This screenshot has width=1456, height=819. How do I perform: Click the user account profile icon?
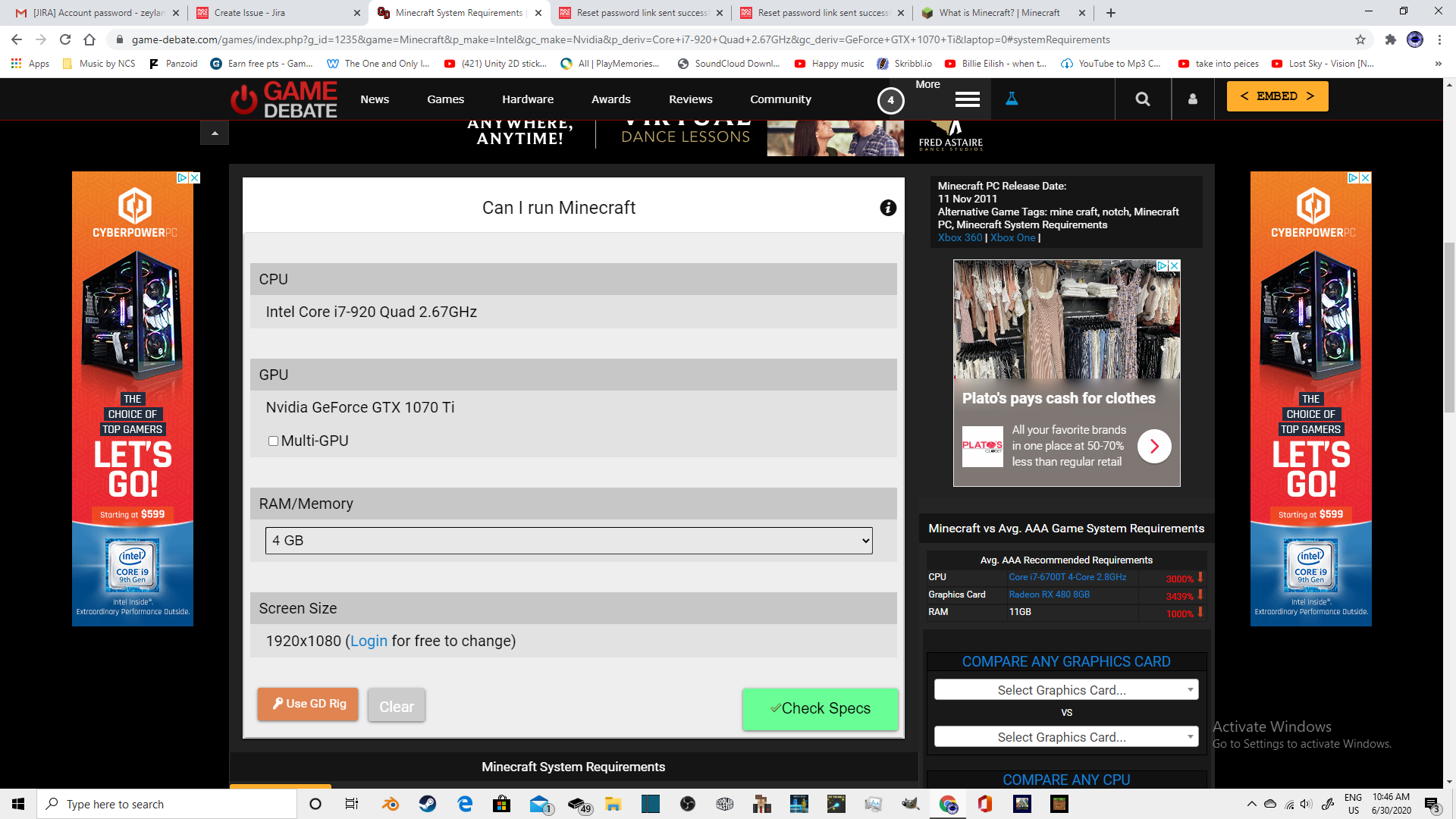tap(1192, 99)
